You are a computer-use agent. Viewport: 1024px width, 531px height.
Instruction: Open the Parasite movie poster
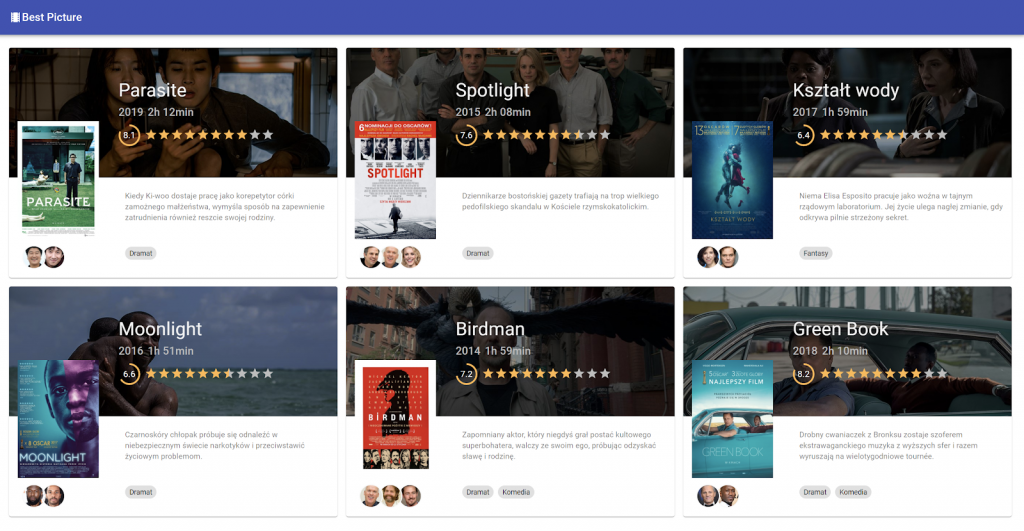pos(59,179)
